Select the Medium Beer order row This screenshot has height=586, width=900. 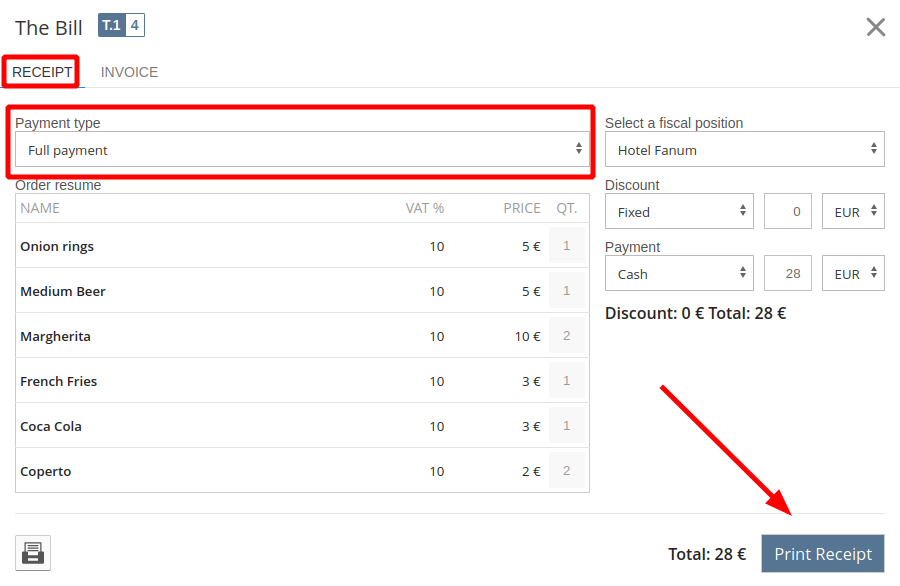tap(302, 290)
